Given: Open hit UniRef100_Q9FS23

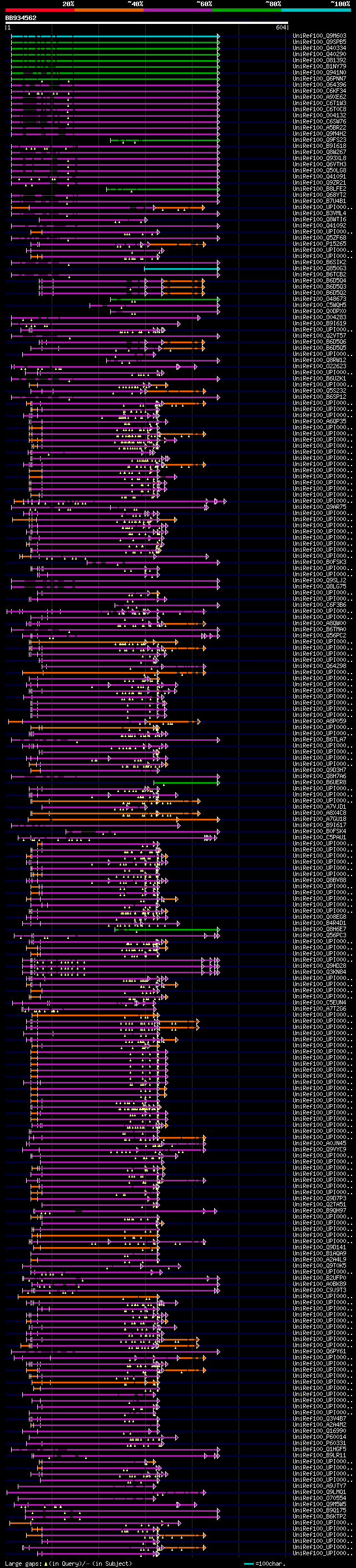Looking at the screenshot, I should (x=319, y=140).
